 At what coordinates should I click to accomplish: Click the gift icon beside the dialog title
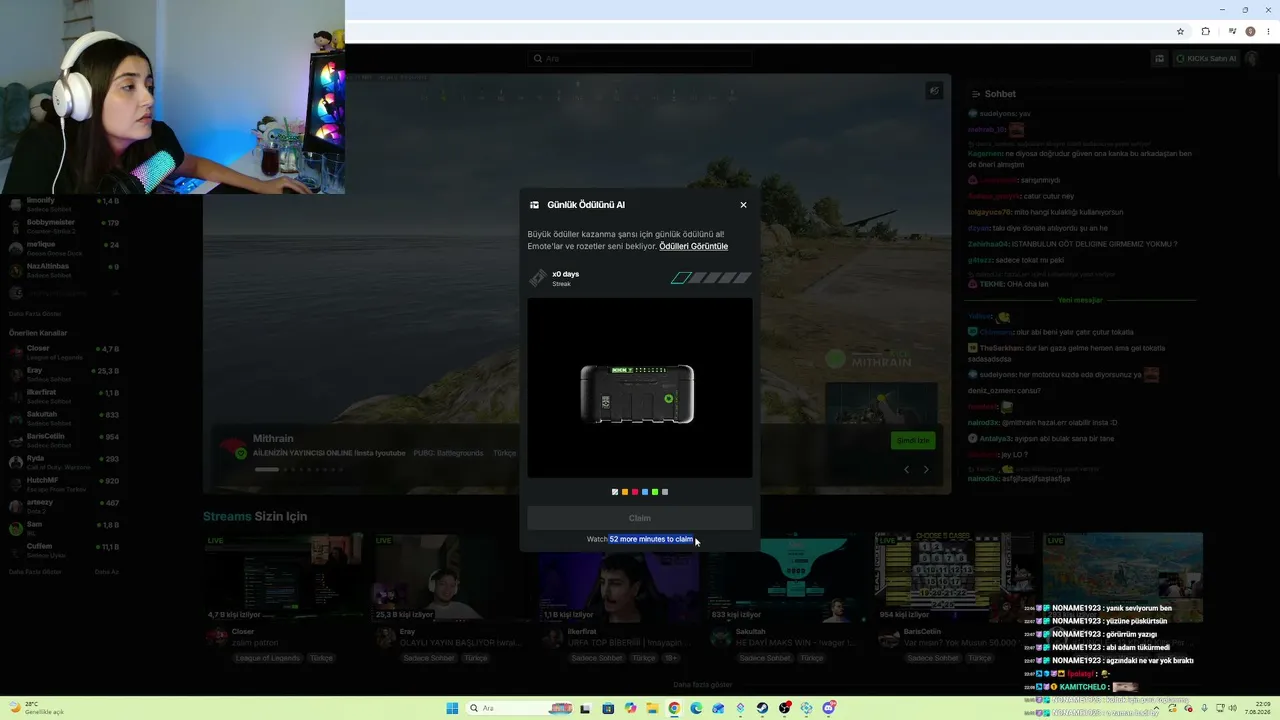pos(534,205)
